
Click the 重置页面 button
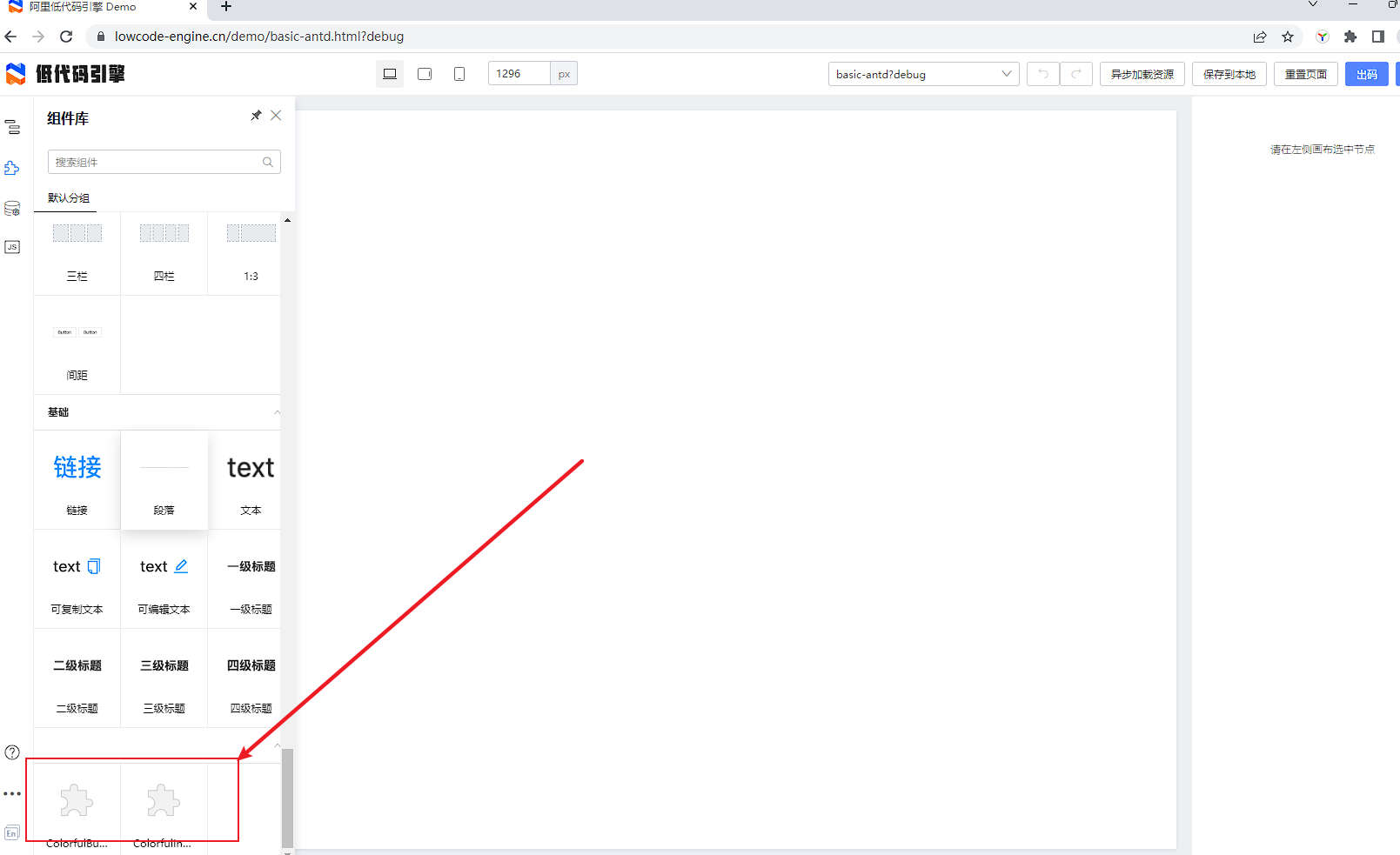pos(1306,74)
